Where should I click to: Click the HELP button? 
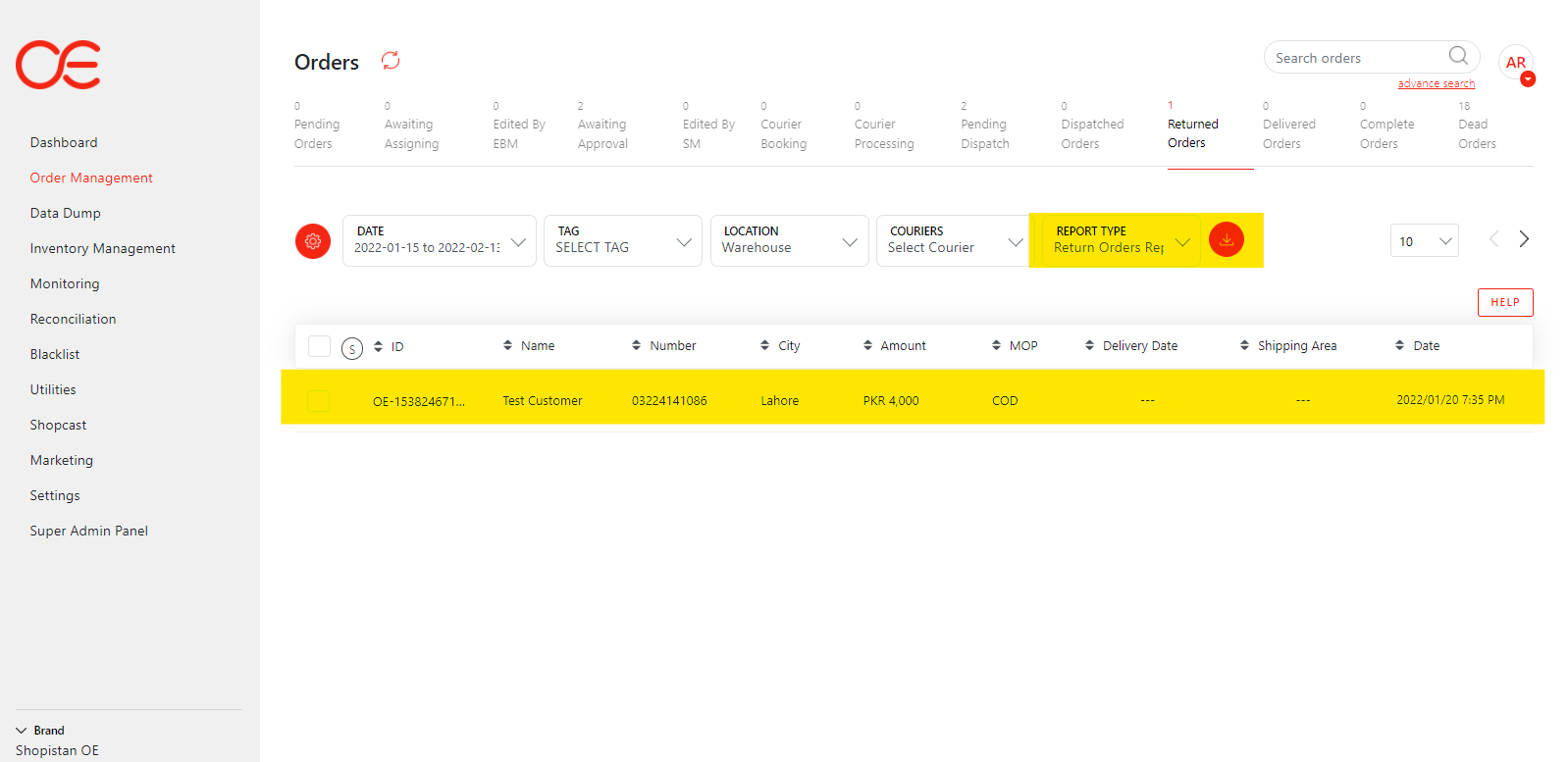pyautogui.click(x=1504, y=302)
